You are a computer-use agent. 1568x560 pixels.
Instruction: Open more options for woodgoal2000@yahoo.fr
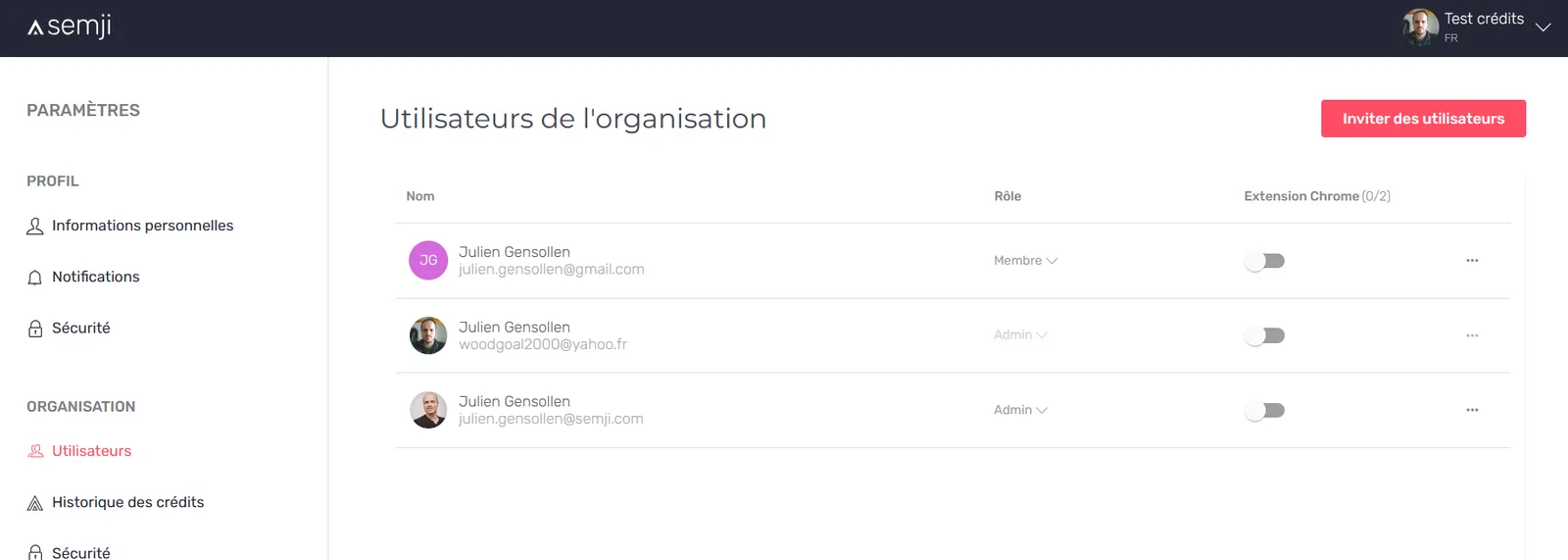(1472, 335)
